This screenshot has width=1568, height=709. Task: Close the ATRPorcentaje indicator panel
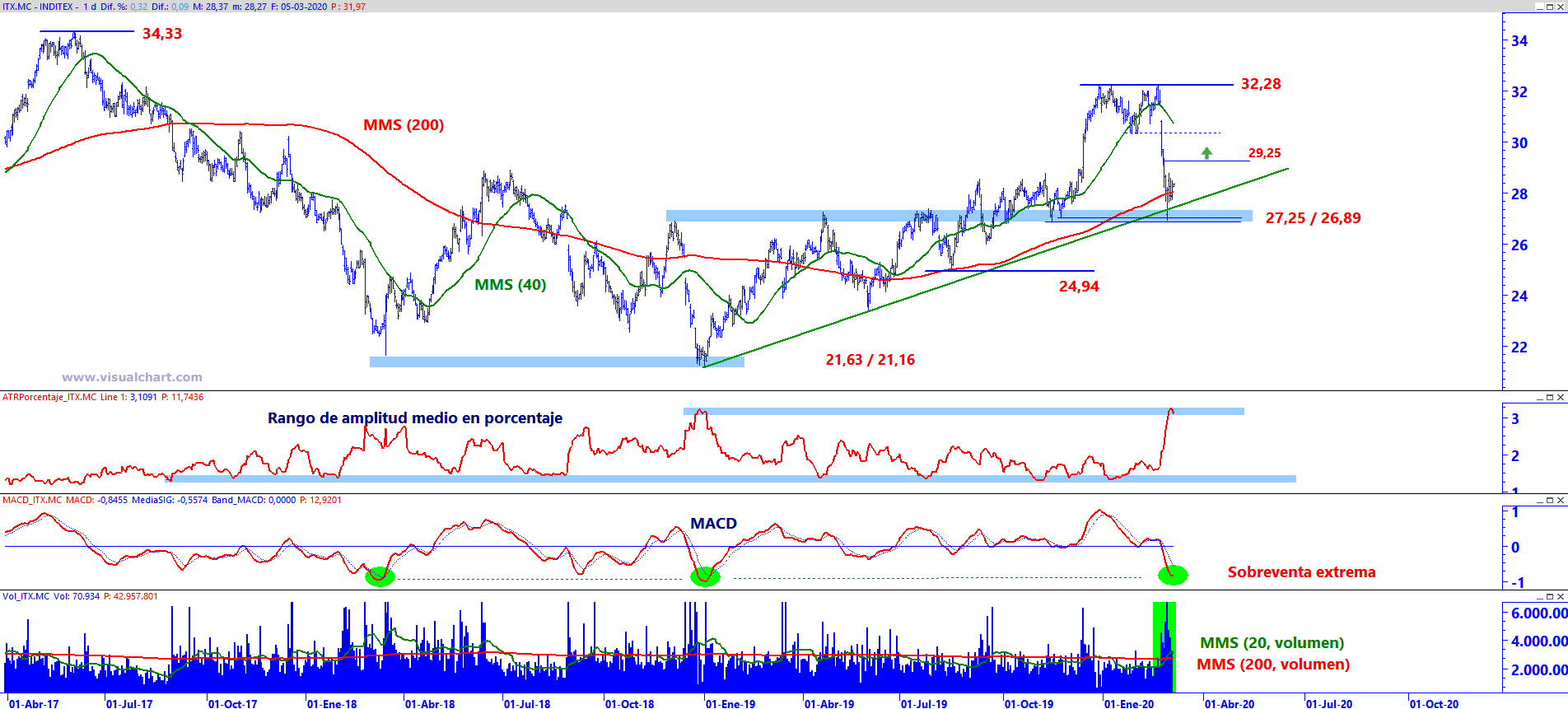(1560, 397)
